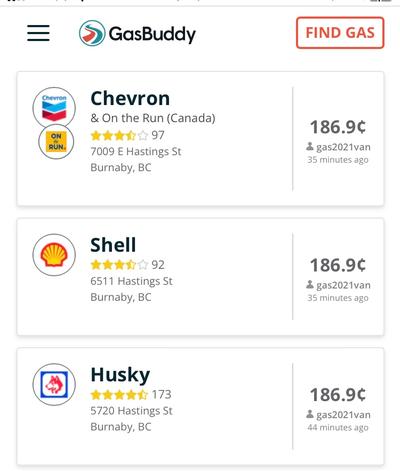Click the GasBuddy logo
This screenshot has height=471, width=400.
137,33
